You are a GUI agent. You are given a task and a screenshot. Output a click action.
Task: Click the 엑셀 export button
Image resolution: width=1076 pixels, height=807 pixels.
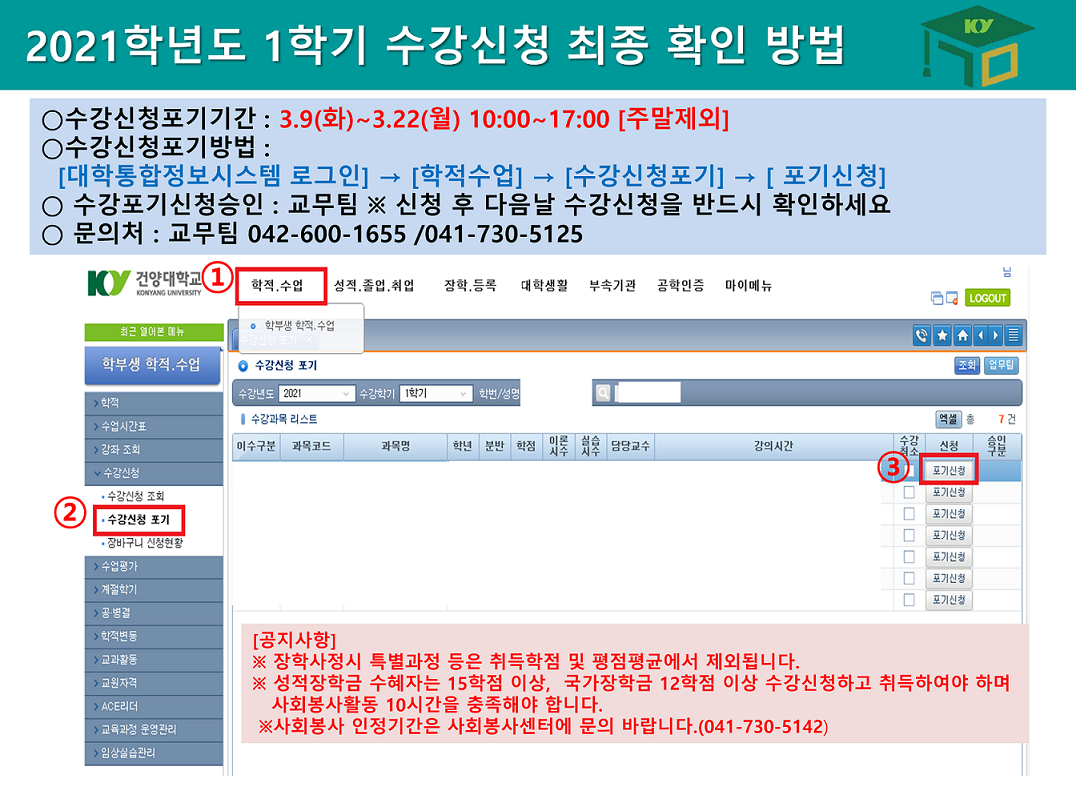tap(946, 419)
